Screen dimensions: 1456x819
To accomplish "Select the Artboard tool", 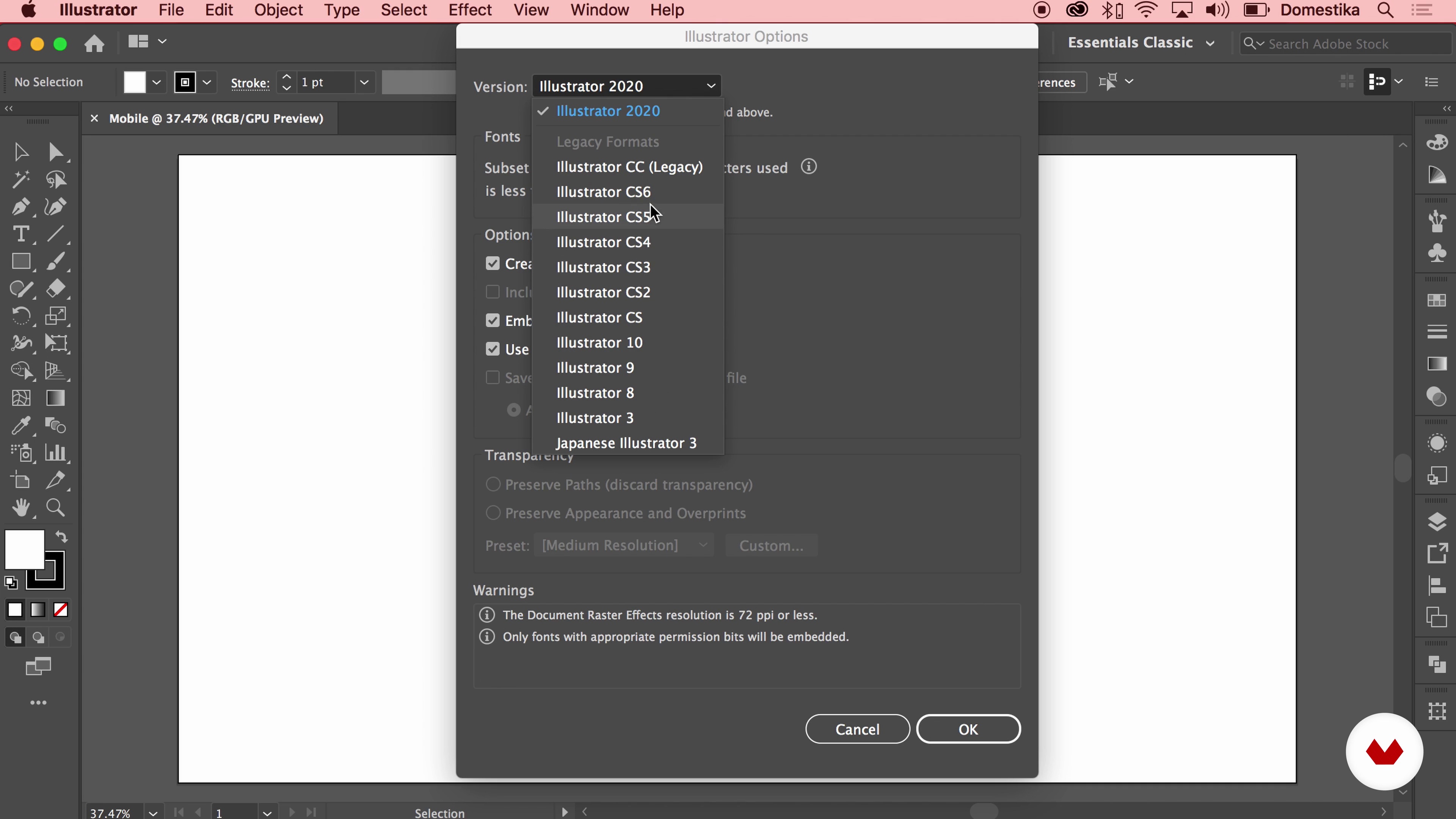I will pos(21,480).
